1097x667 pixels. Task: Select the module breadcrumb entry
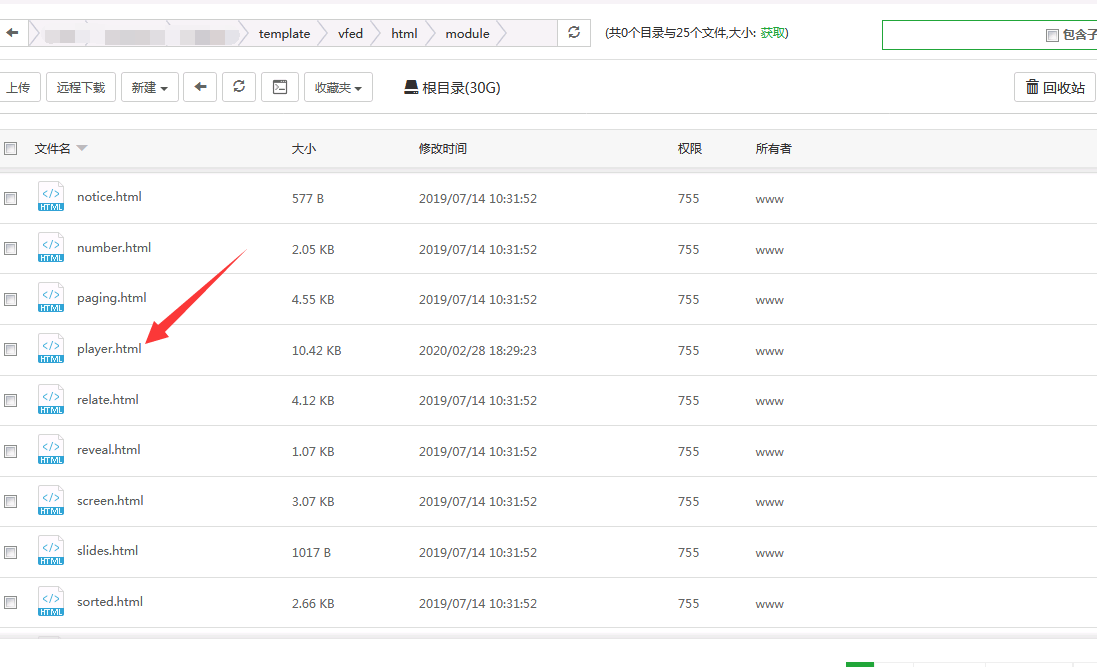[x=466, y=33]
